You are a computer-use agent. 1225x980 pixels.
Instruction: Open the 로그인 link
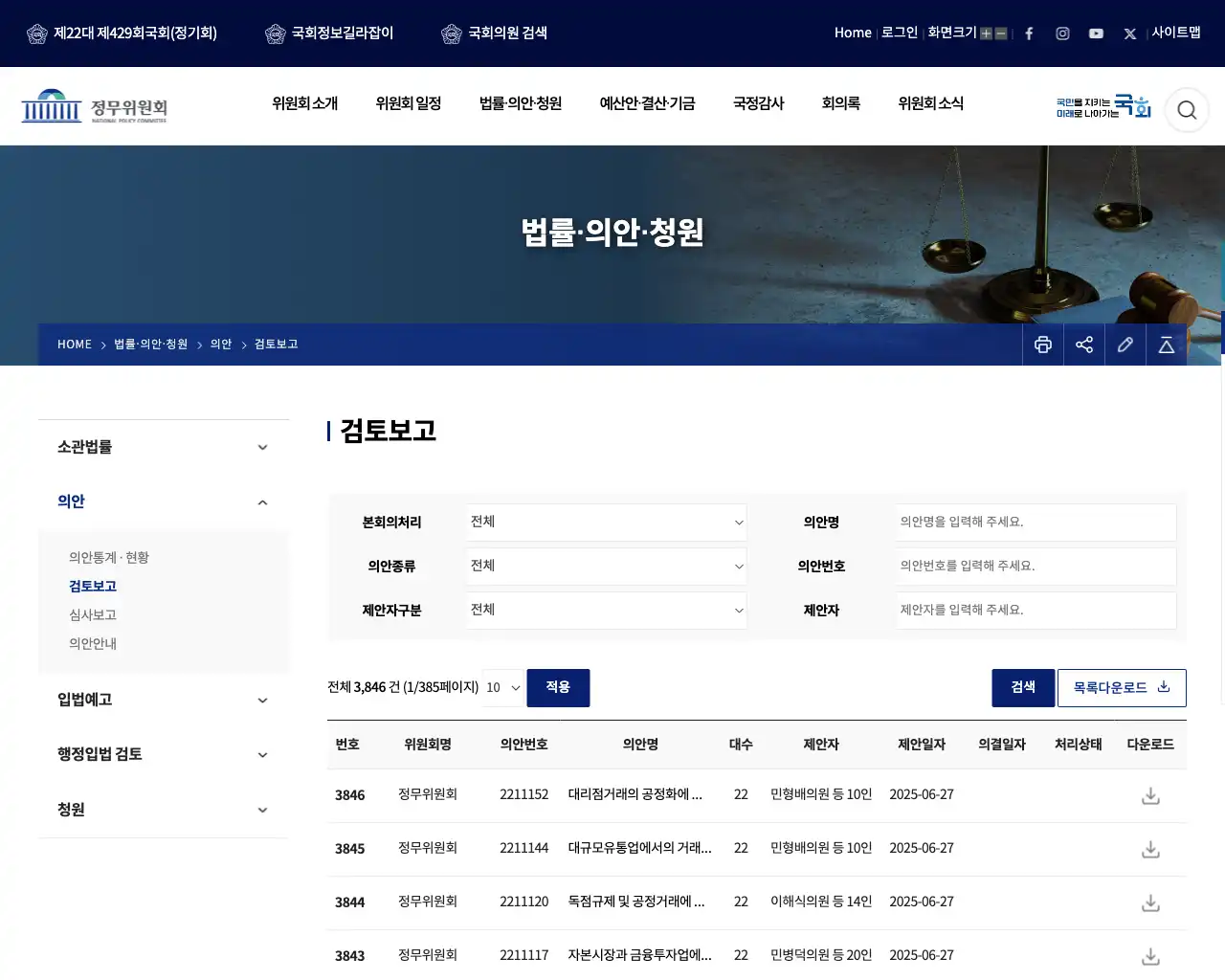click(x=900, y=33)
